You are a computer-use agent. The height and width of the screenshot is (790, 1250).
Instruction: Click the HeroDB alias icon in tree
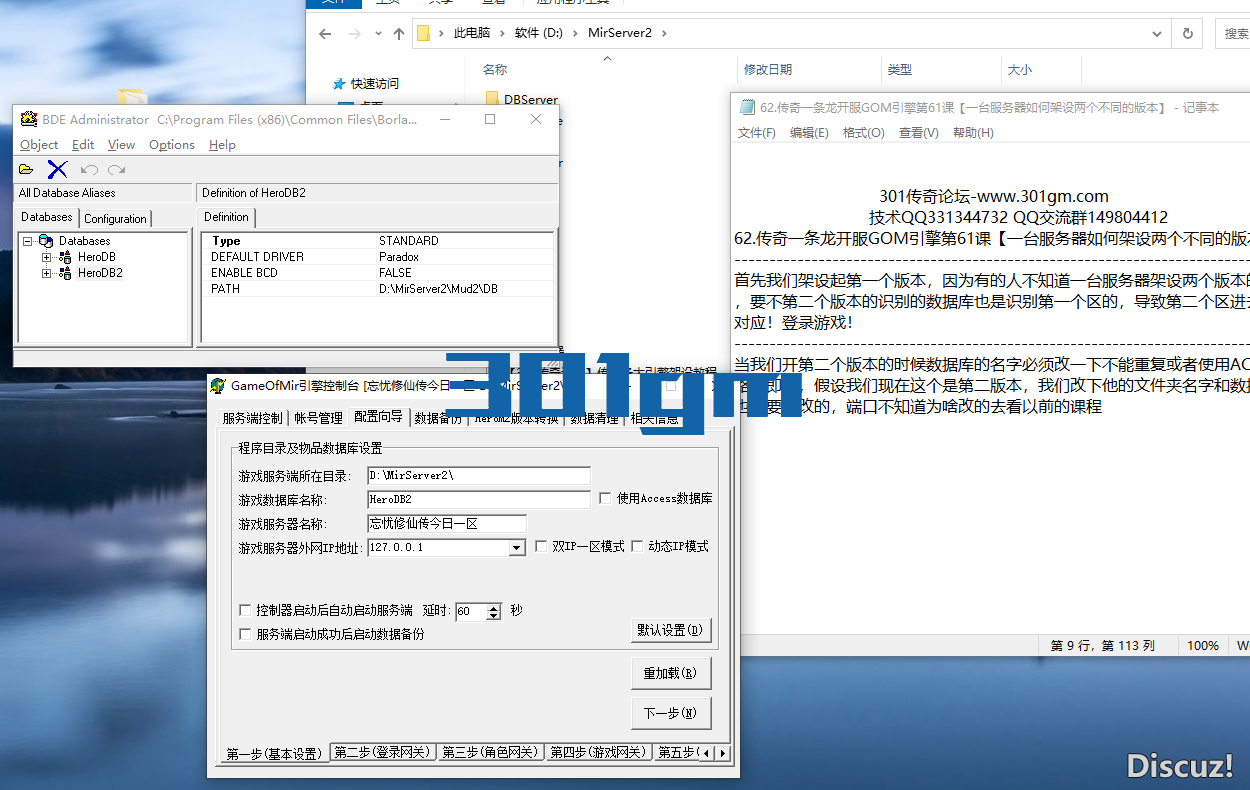66,257
